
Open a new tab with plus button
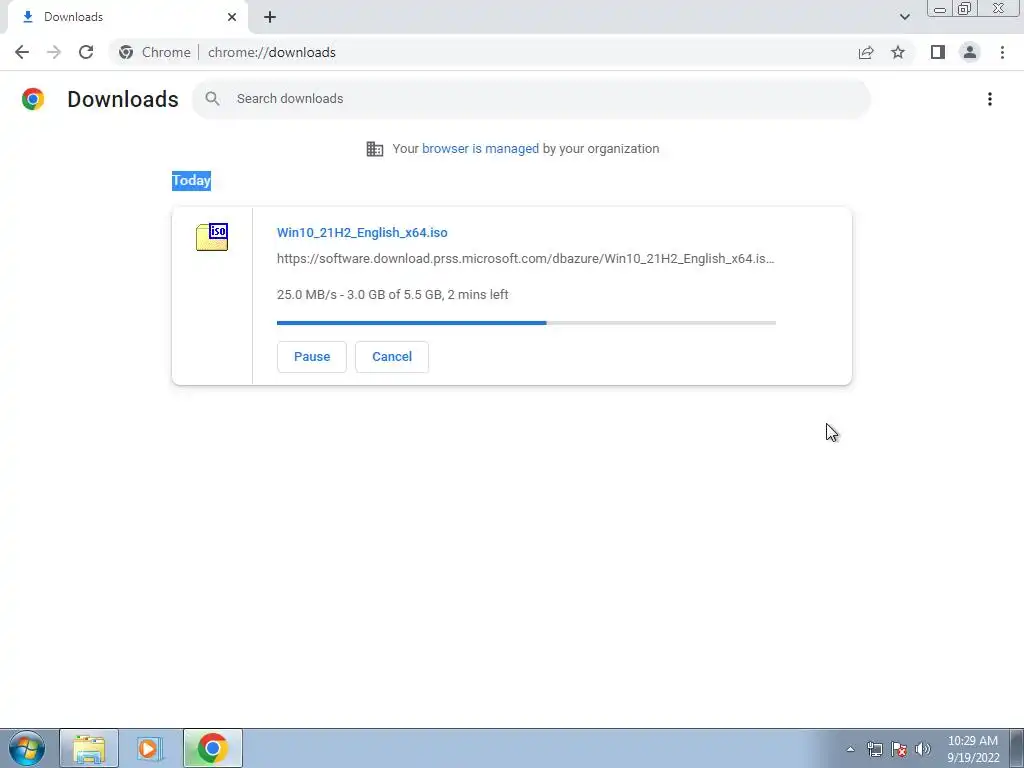point(270,17)
